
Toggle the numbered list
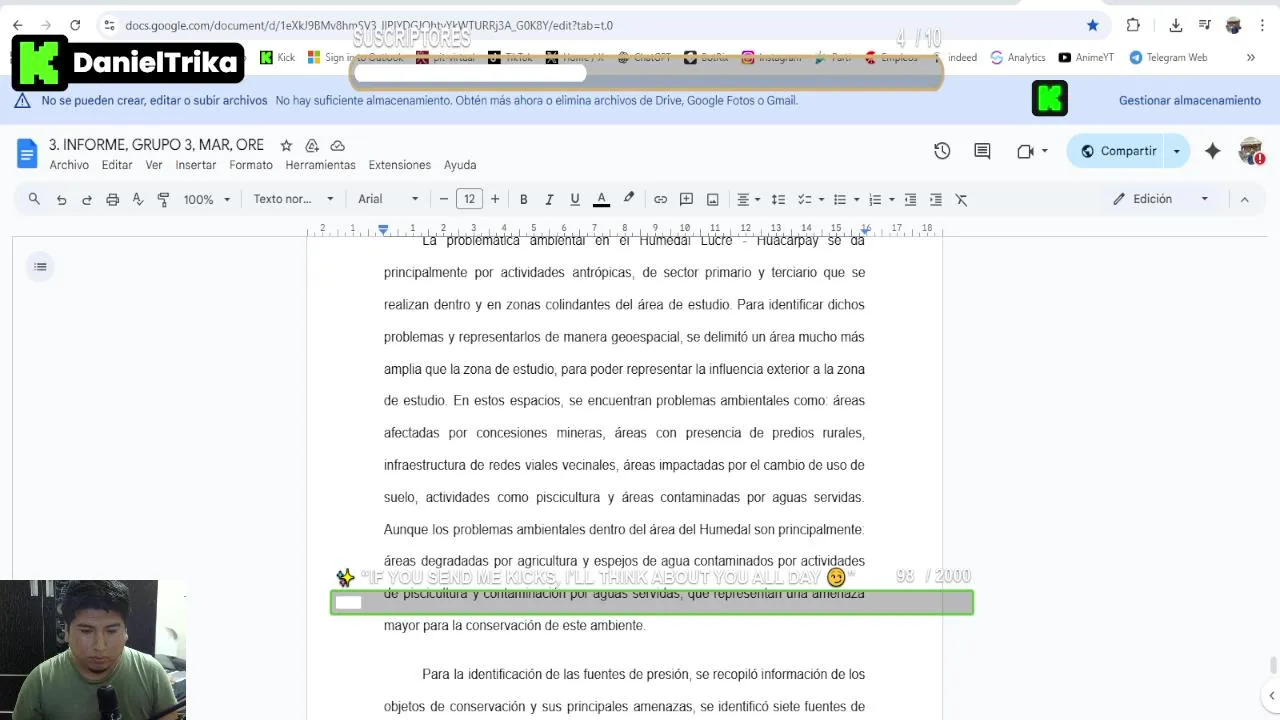pos(875,199)
